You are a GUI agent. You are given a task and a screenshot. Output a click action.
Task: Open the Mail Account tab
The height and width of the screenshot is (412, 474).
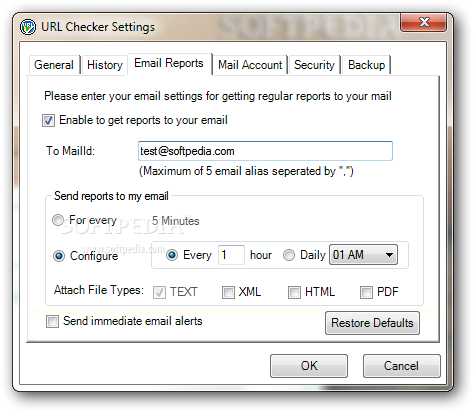click(x=250, y=65)
